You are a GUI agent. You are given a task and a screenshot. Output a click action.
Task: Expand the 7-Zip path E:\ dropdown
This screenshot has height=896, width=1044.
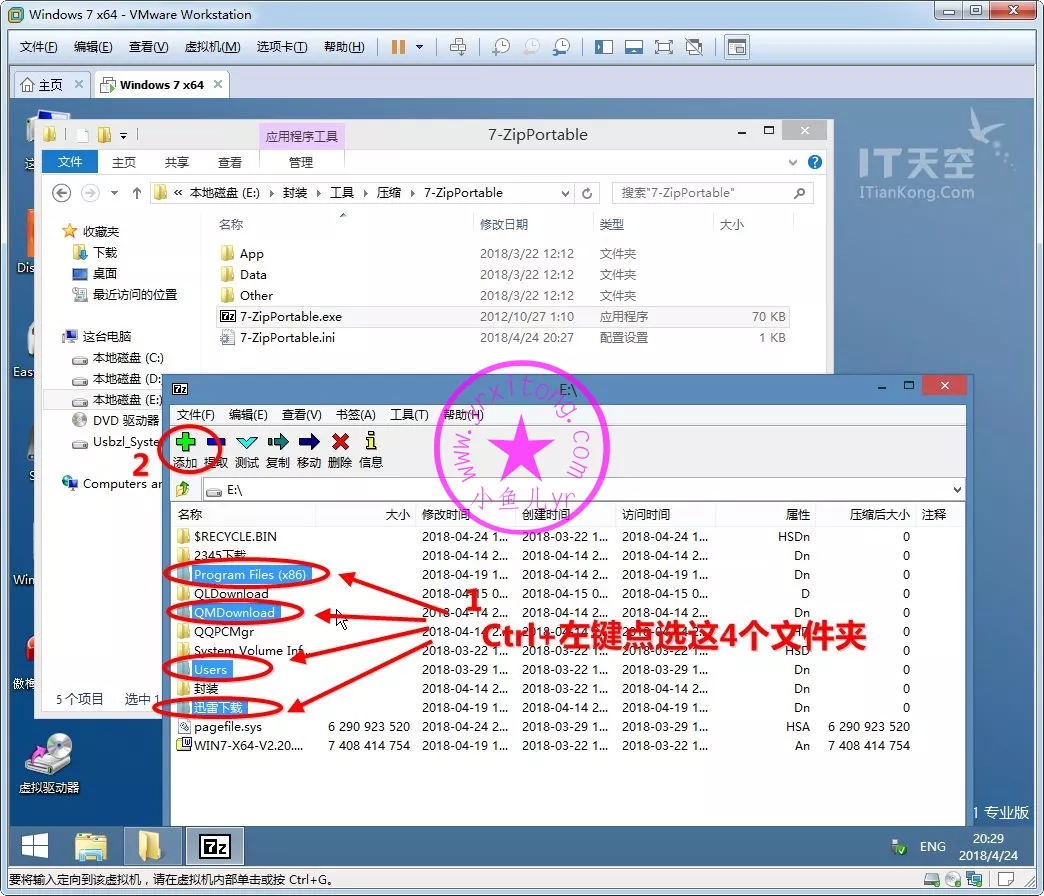point(957,489)
